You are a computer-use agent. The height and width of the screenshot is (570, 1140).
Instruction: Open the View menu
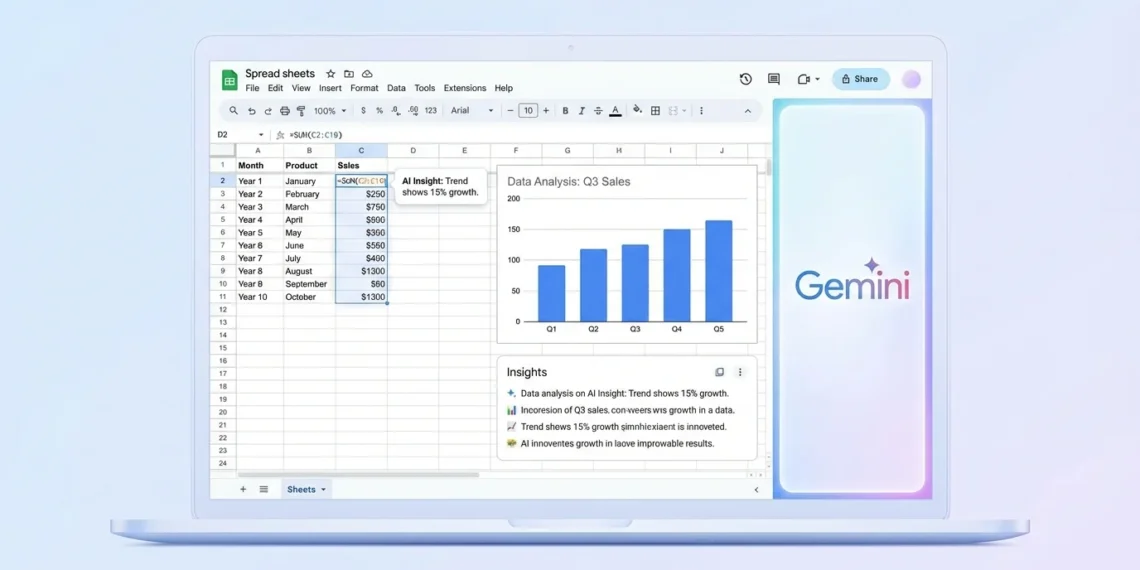(x=301, y=88)
